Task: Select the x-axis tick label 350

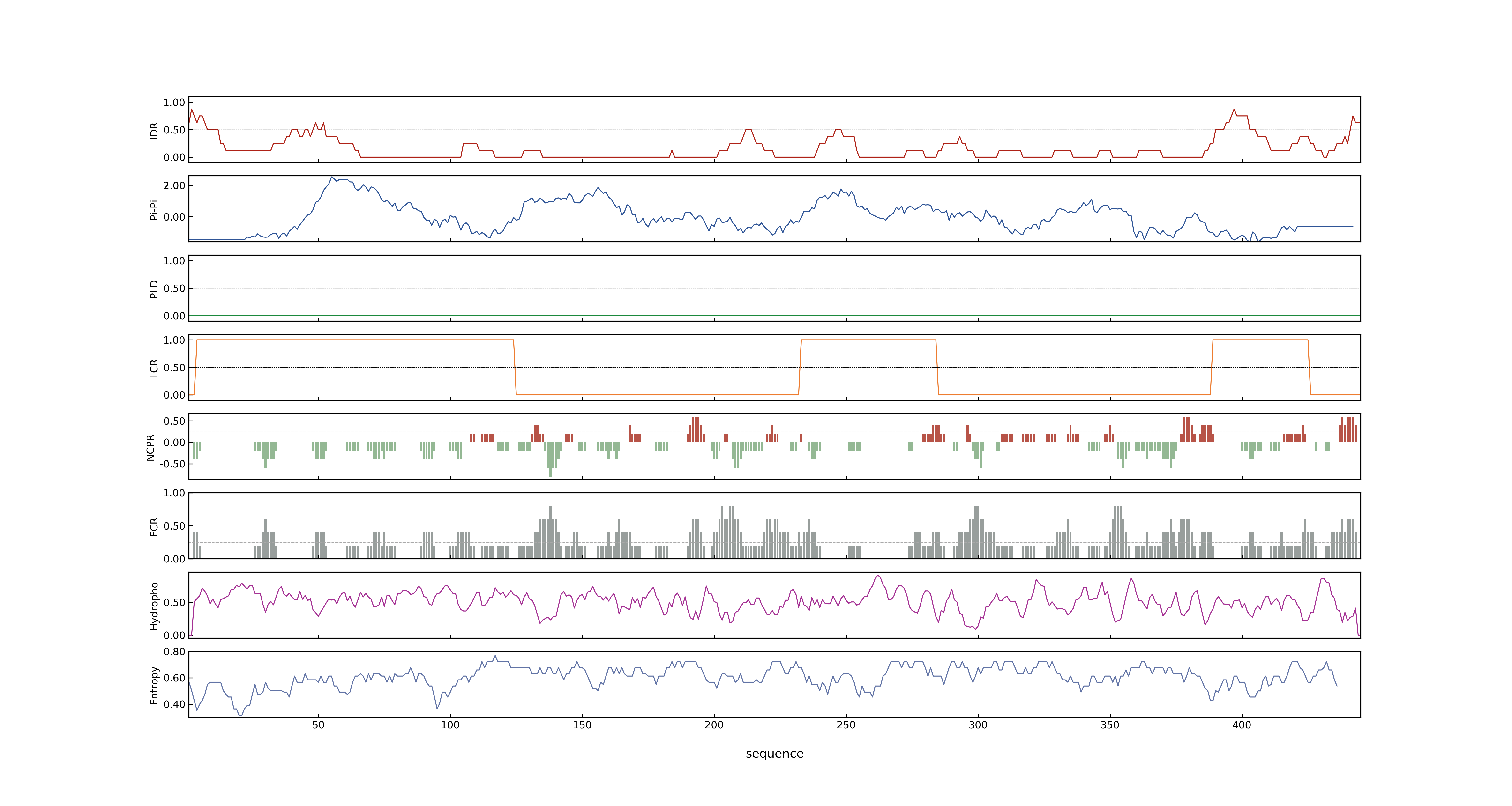Action: tap(1110, 725)
